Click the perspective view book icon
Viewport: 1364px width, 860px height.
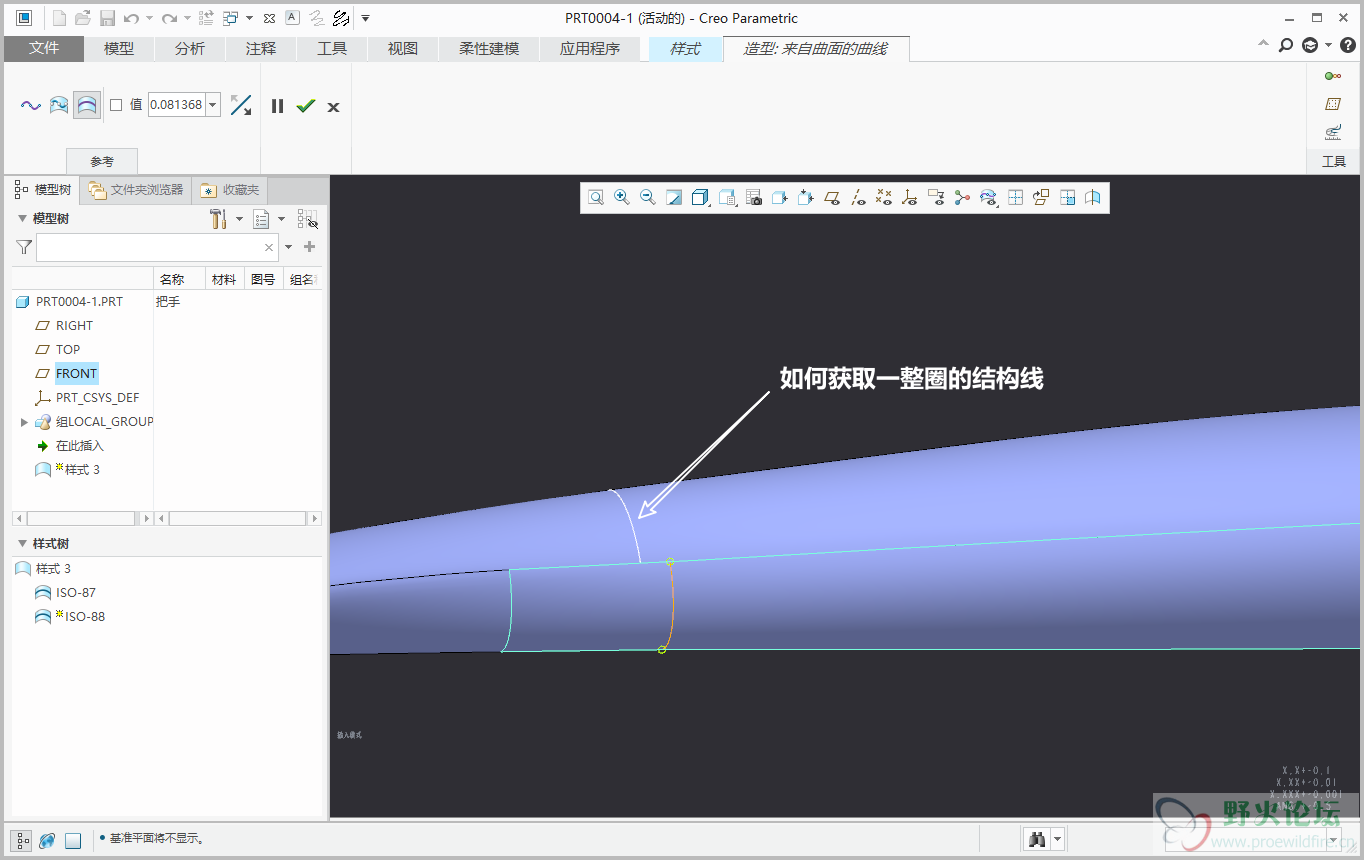pyautogui.click(x=1093, y=198)
